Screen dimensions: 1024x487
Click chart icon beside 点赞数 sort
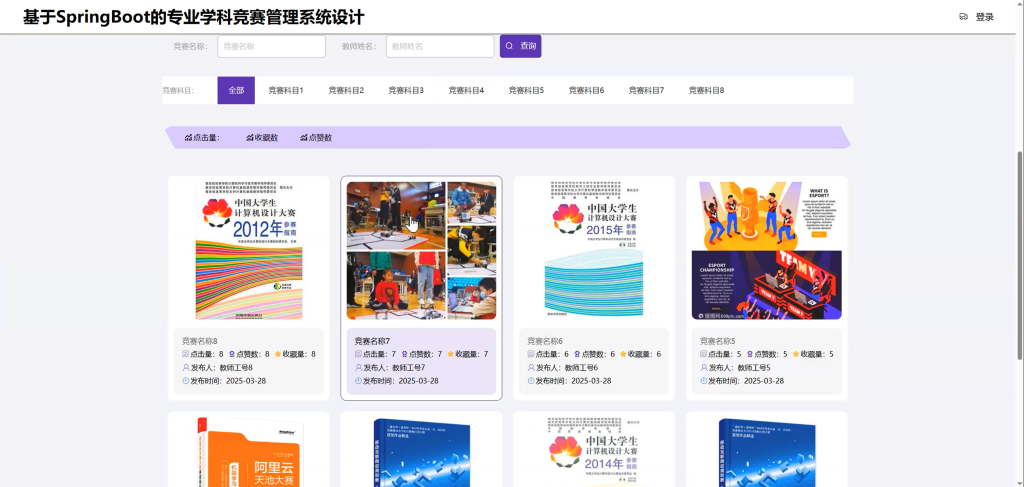pos(304,138)
